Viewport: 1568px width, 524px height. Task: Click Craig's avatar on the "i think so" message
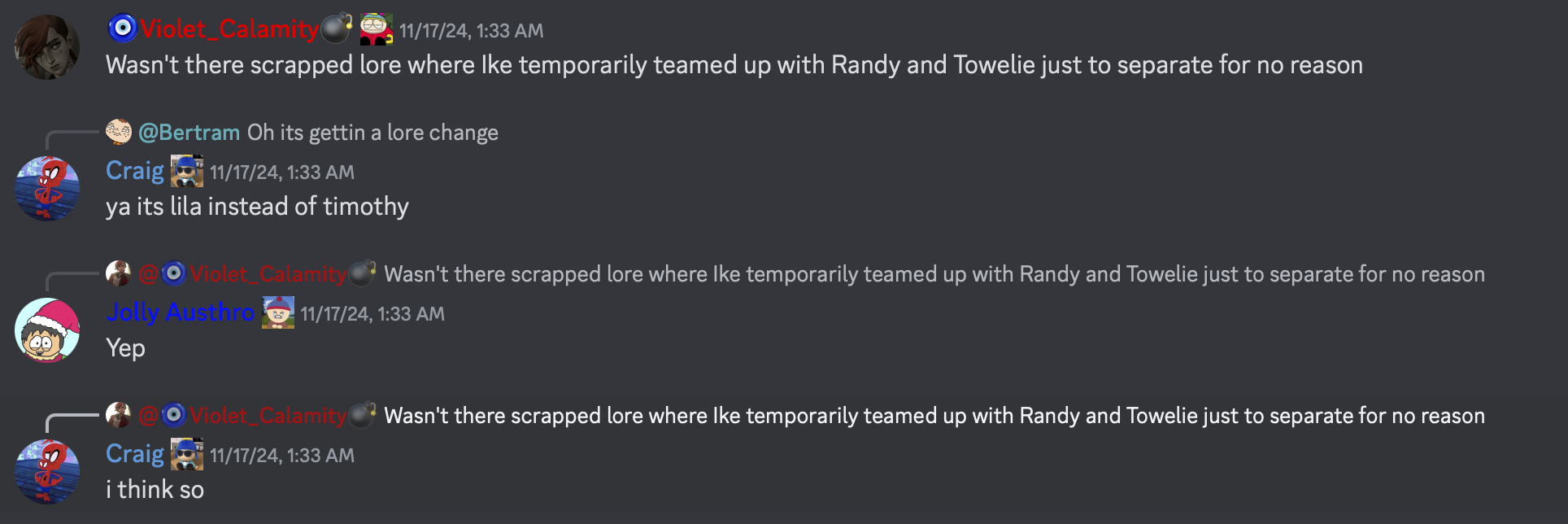[x=47, y=472]
